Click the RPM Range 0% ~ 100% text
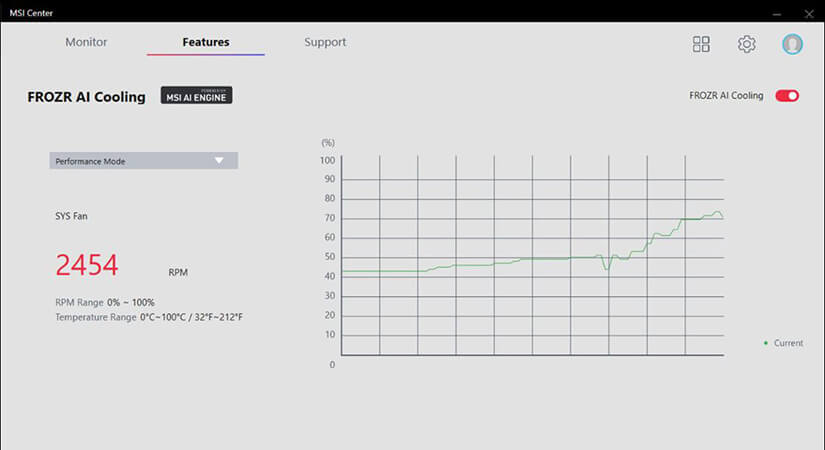 coord(104,302)
